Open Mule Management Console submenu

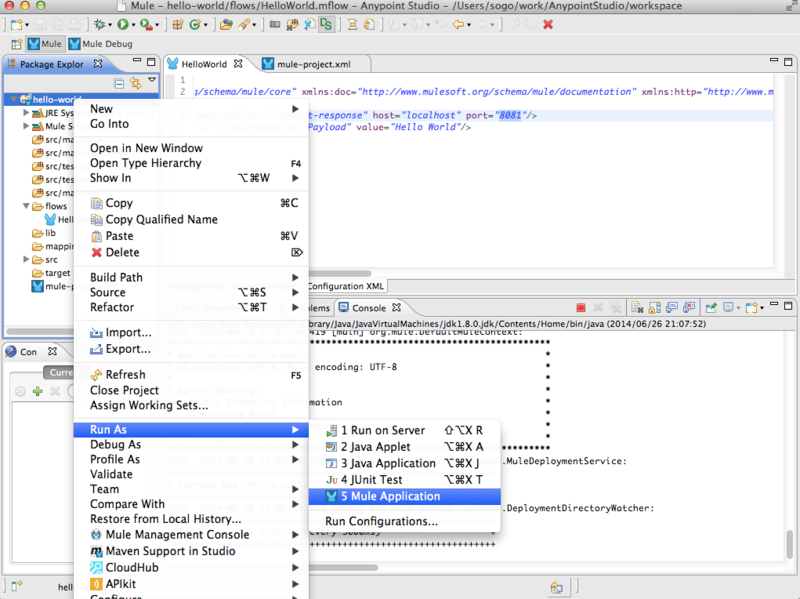coord(191,535)
